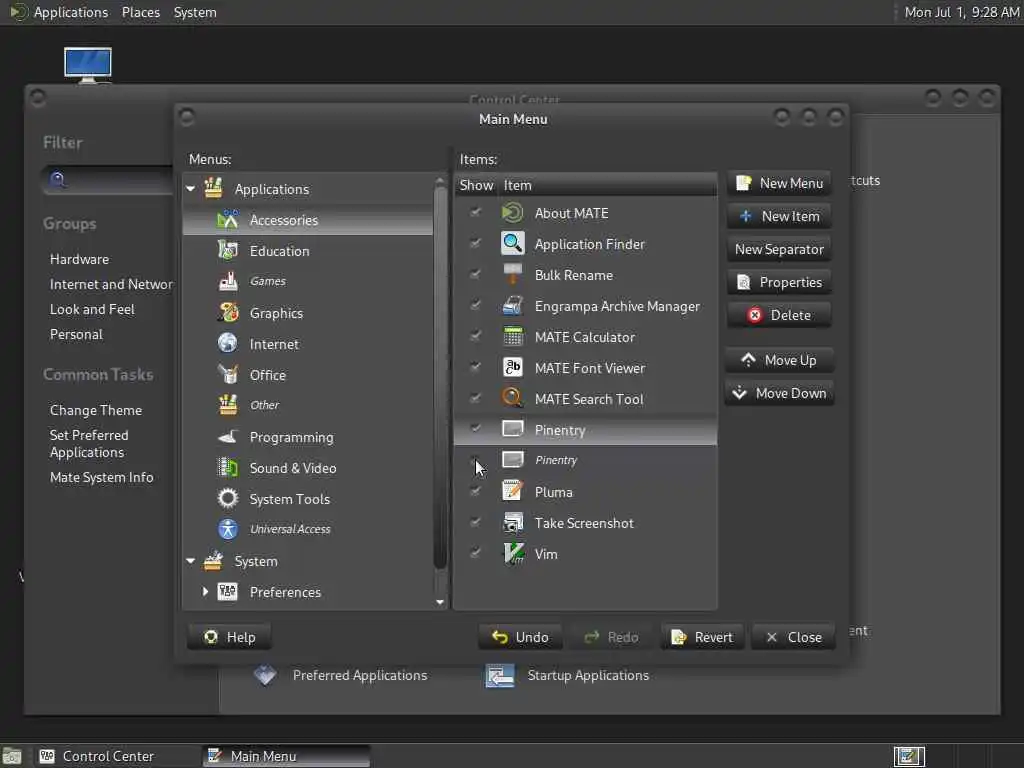Screen dimensions: 1024x768
Task: Click the Item column header
Action: [x=607, y=185]
